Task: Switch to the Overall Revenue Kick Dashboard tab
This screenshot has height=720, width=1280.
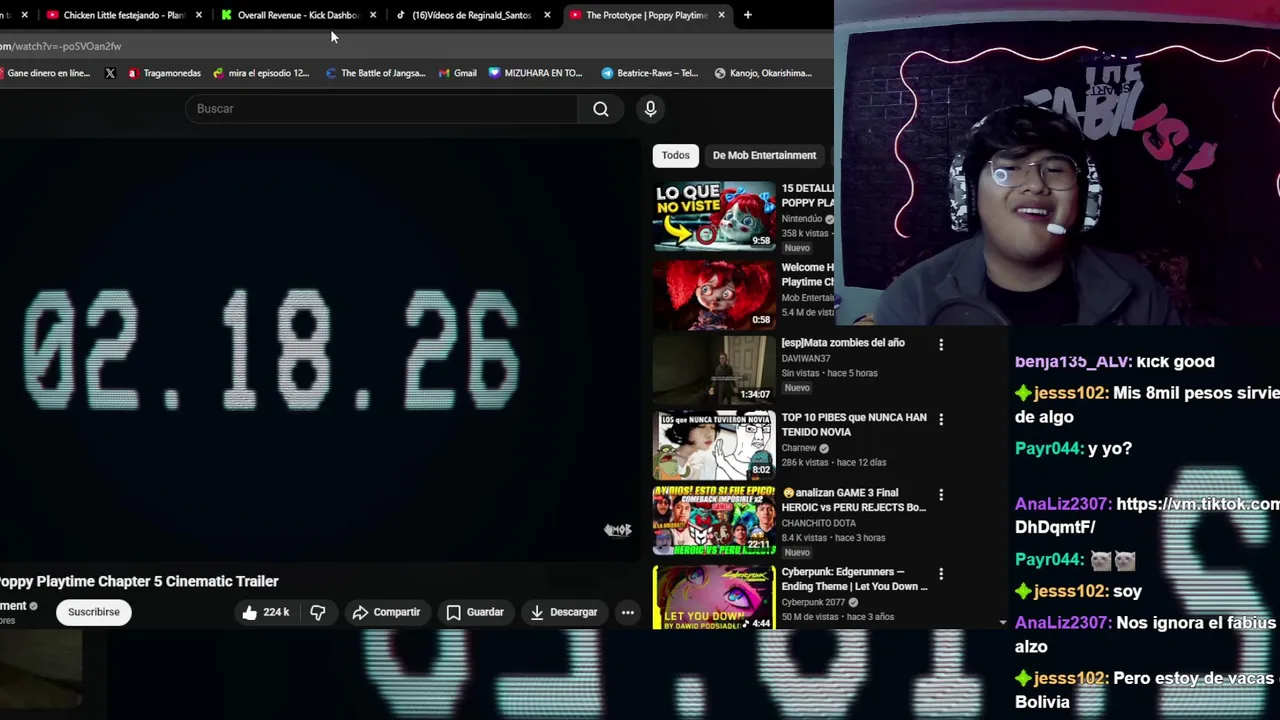Action: (290, 15)
